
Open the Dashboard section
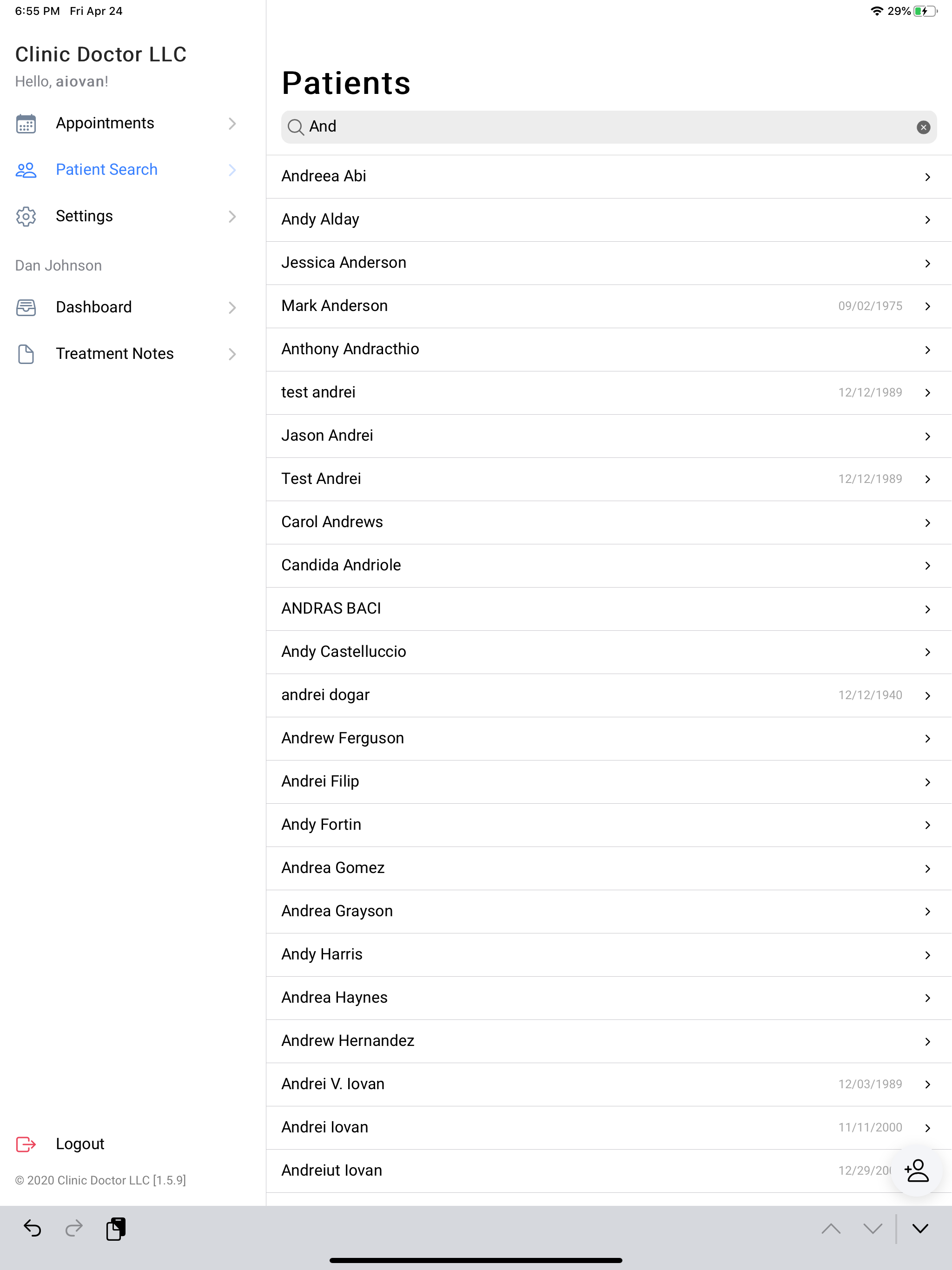click(x=93, y=307)
